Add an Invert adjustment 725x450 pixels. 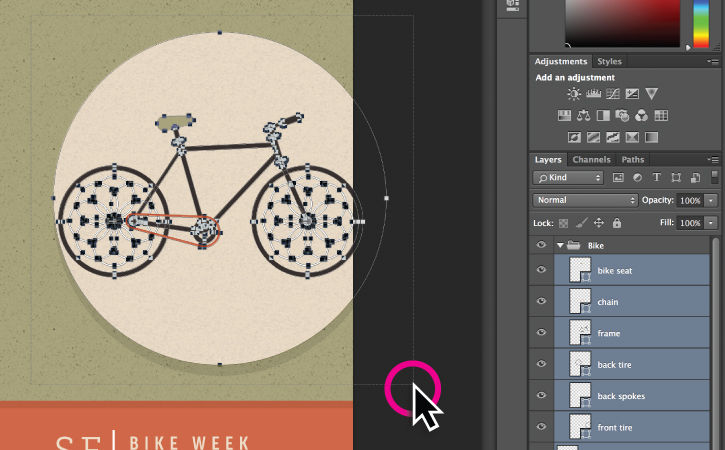(x=574, y=137)
